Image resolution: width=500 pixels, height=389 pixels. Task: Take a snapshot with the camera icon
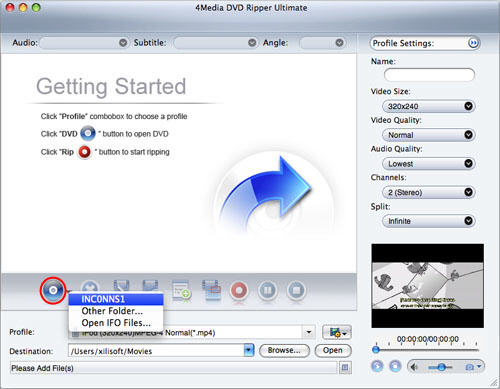(x=469, y=367)
